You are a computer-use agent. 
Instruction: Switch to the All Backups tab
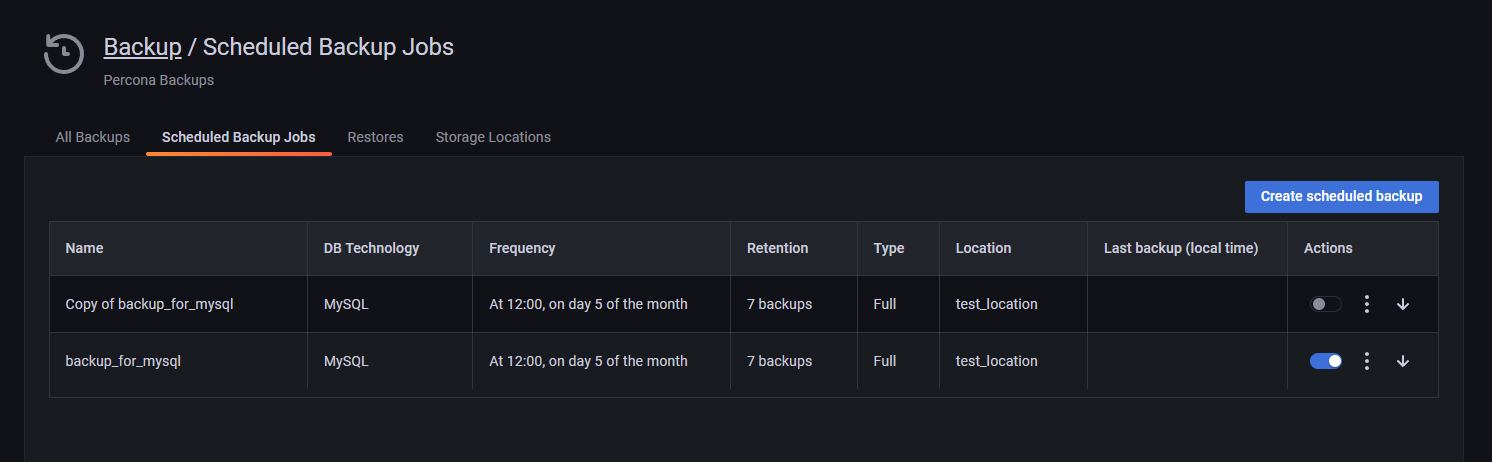click(x=92, y=137)
